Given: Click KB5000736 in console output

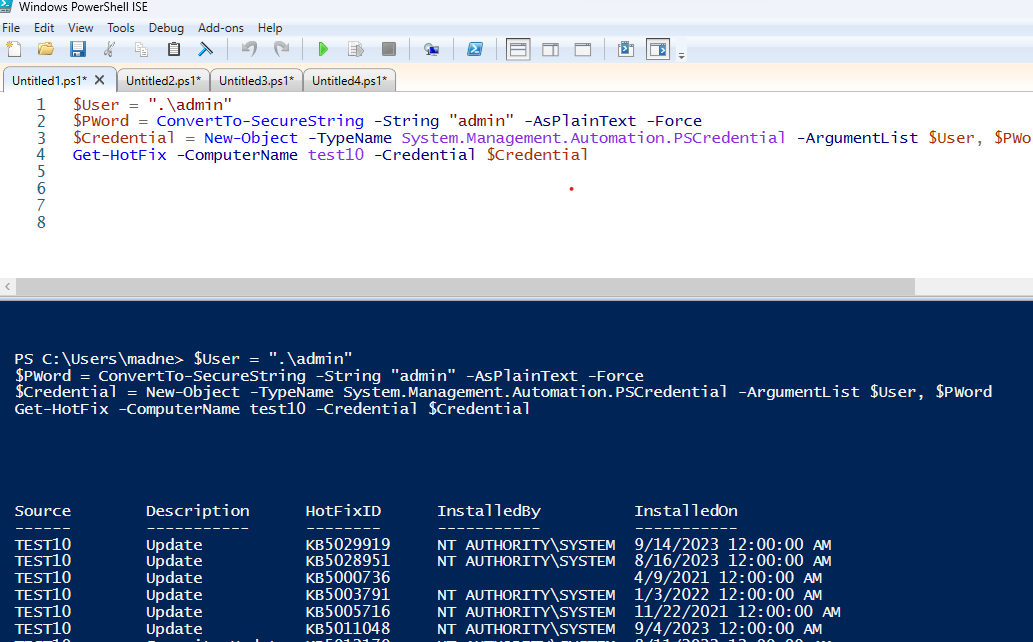Looking at the screenshot, I should click(348, 578).
